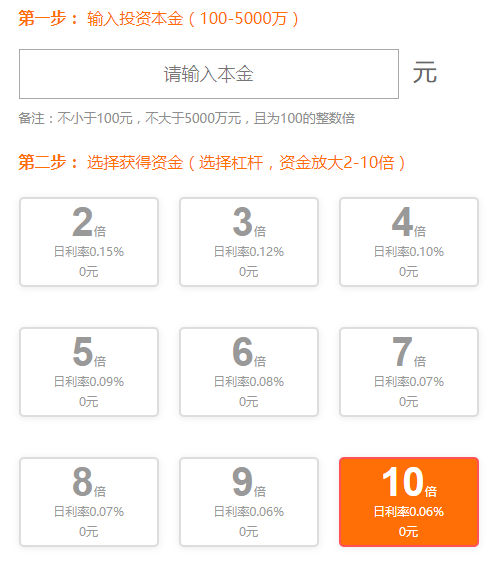501x567 pixels.
Task: Click the 0元 amount in 8倍 card
Action: [89, 532]
